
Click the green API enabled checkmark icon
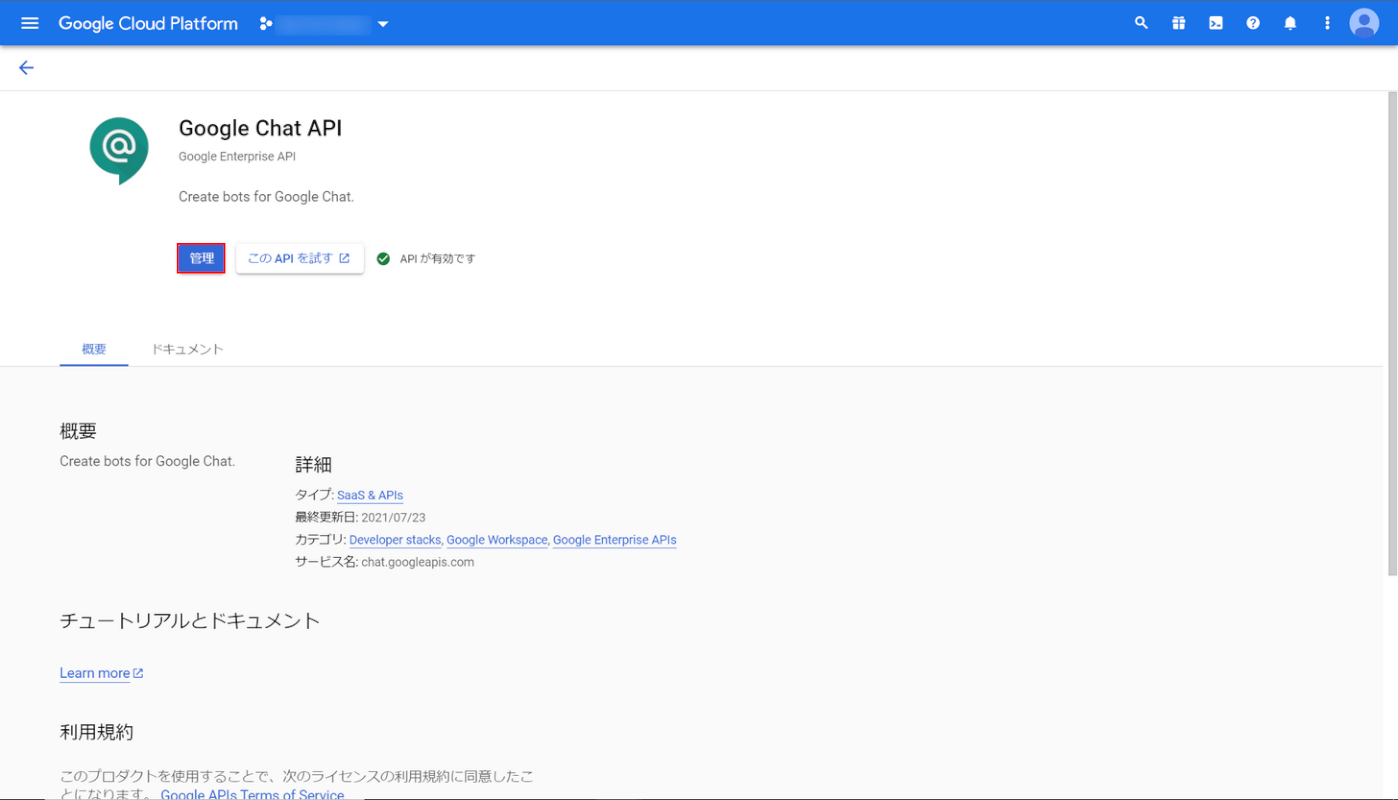coord(383,258)
